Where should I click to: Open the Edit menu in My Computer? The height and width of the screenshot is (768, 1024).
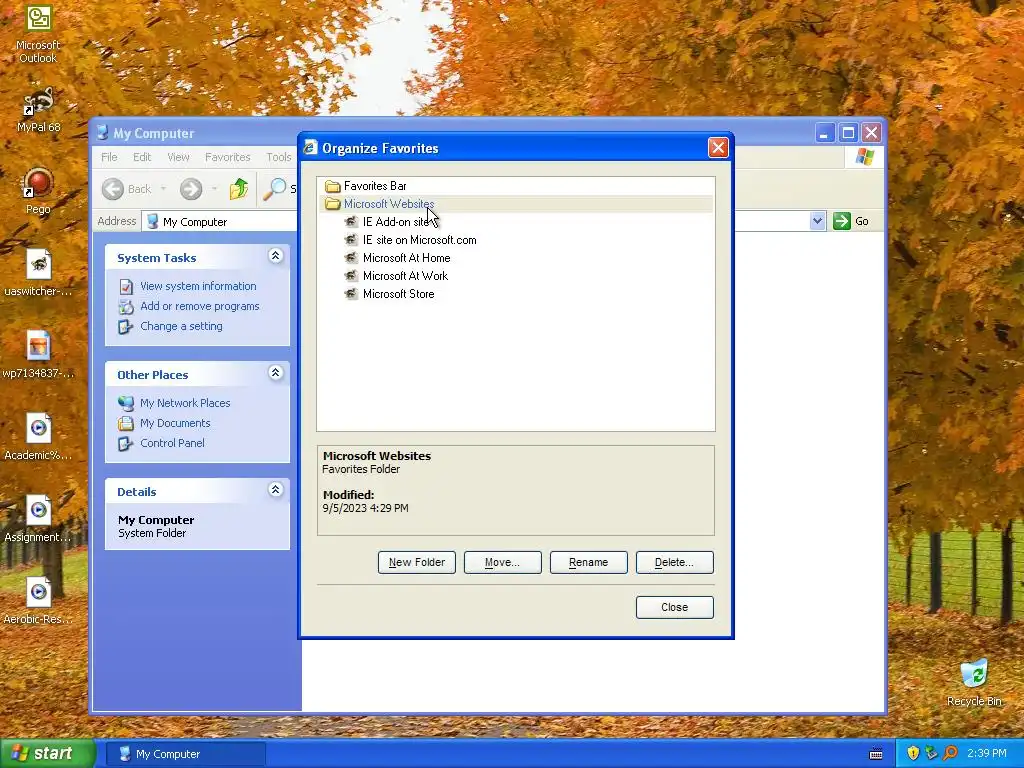142,157
